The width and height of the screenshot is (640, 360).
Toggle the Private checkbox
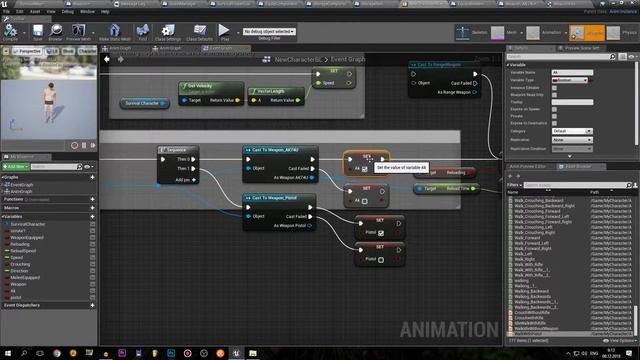coord(554,116)
